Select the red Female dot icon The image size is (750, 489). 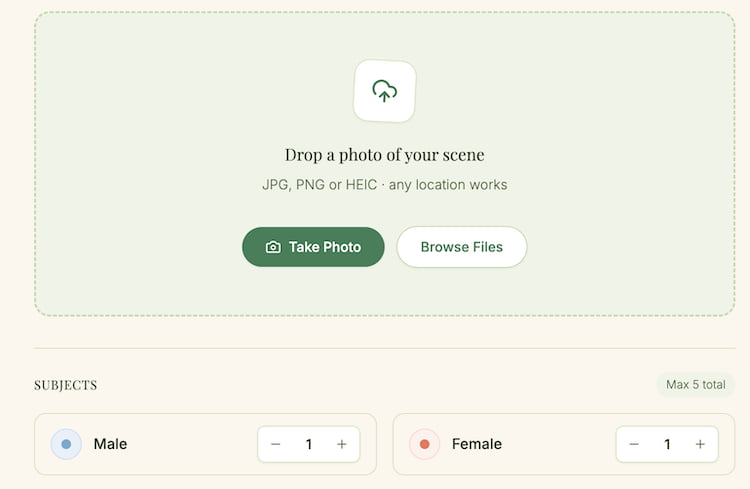point(424,444)
